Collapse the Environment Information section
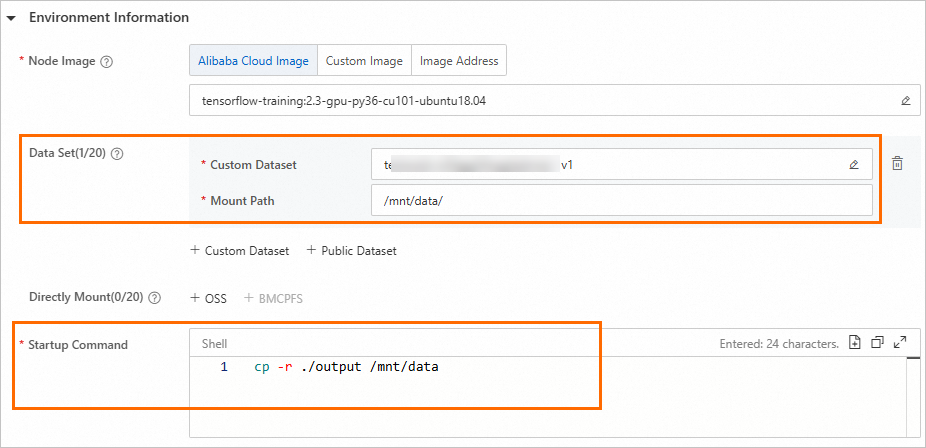This screenshot has width=926, height=448. [12, 18]
